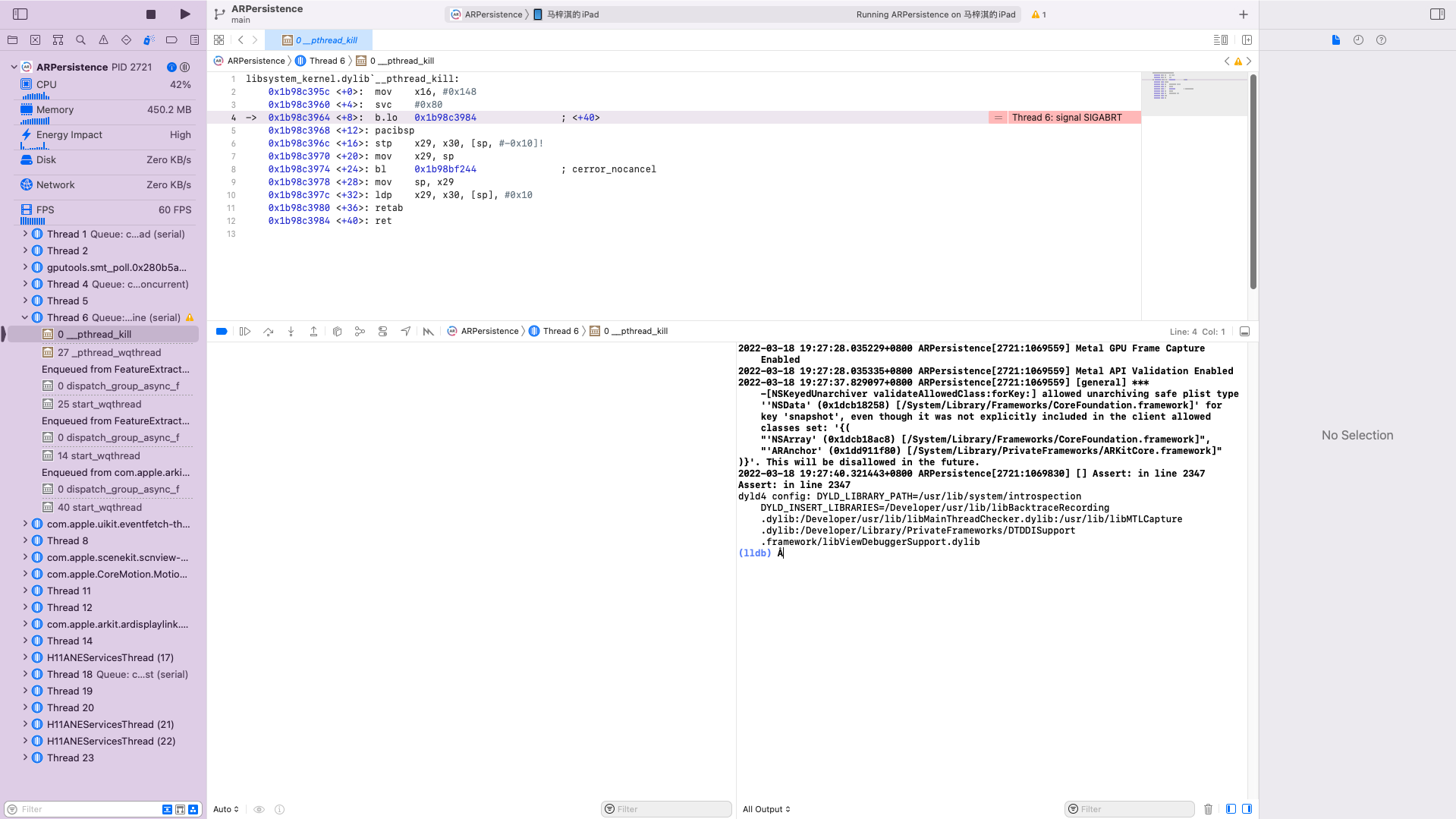Click Step Over in debug bar

coord(268,332)
